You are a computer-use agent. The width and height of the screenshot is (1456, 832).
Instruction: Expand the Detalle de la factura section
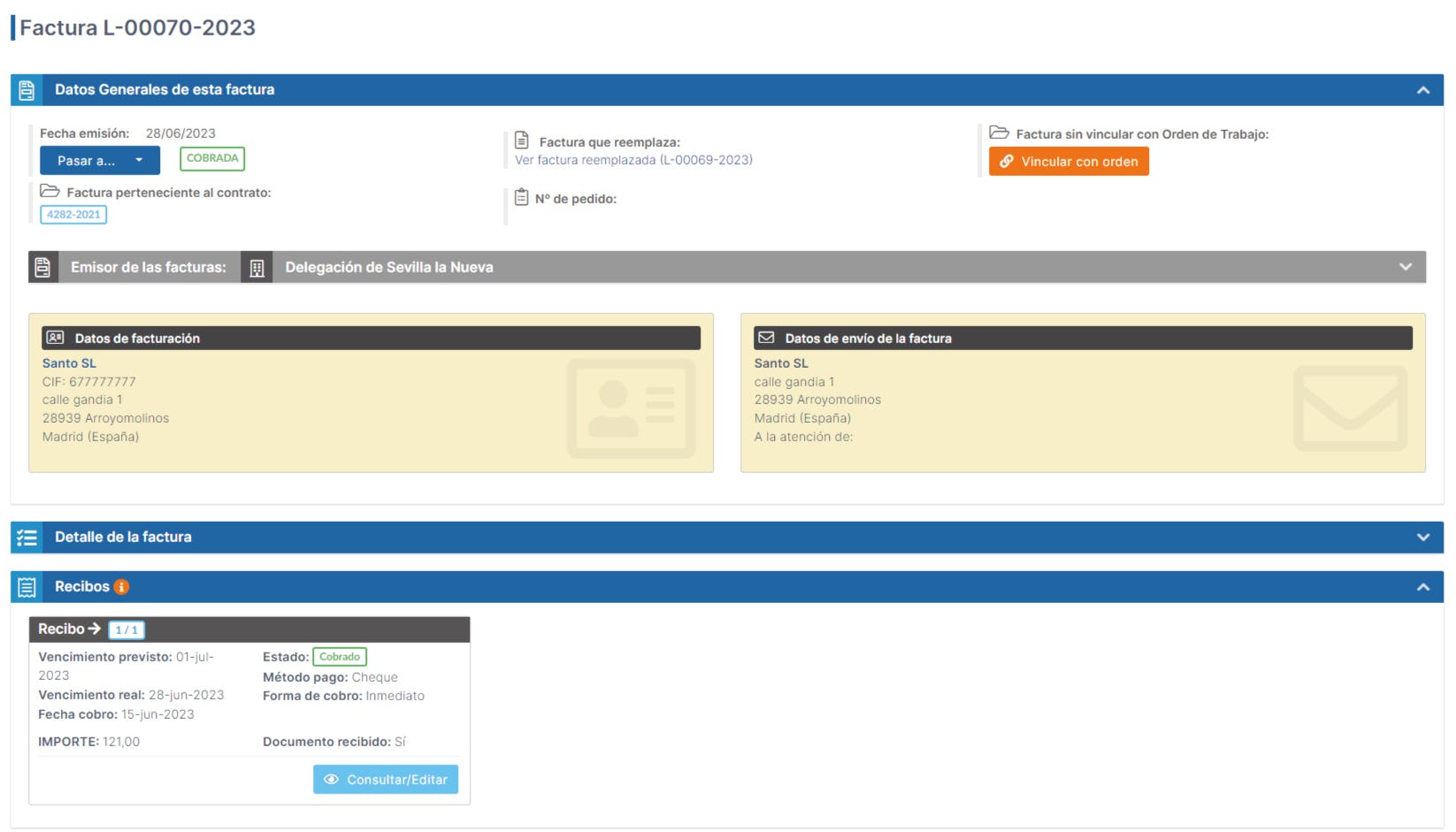point(1422,538)
